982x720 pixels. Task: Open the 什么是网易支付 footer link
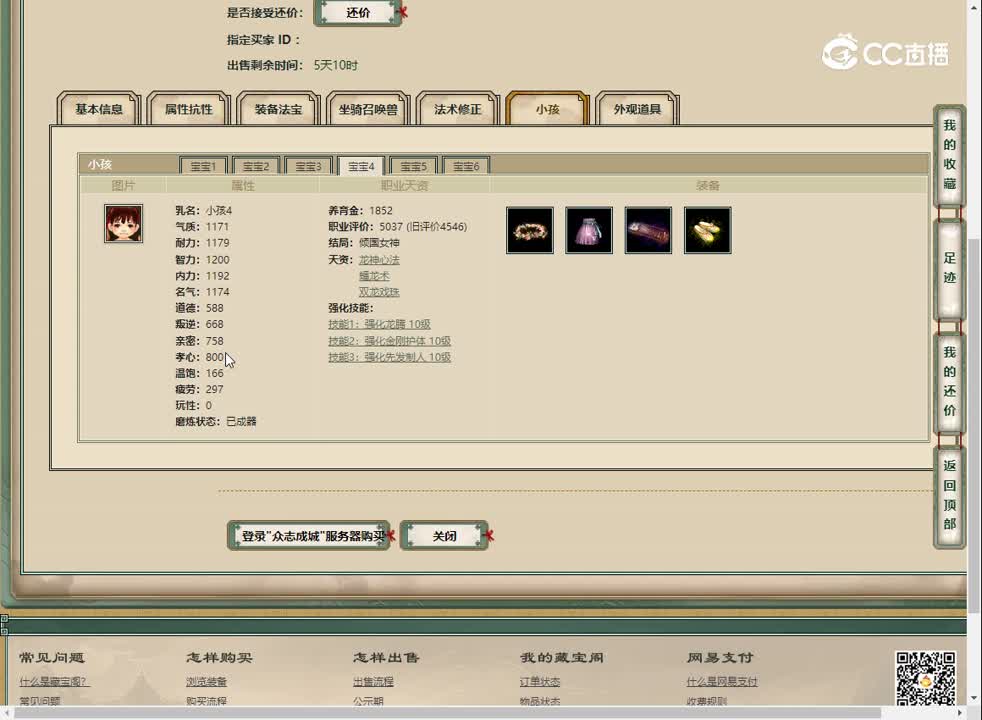722,682
